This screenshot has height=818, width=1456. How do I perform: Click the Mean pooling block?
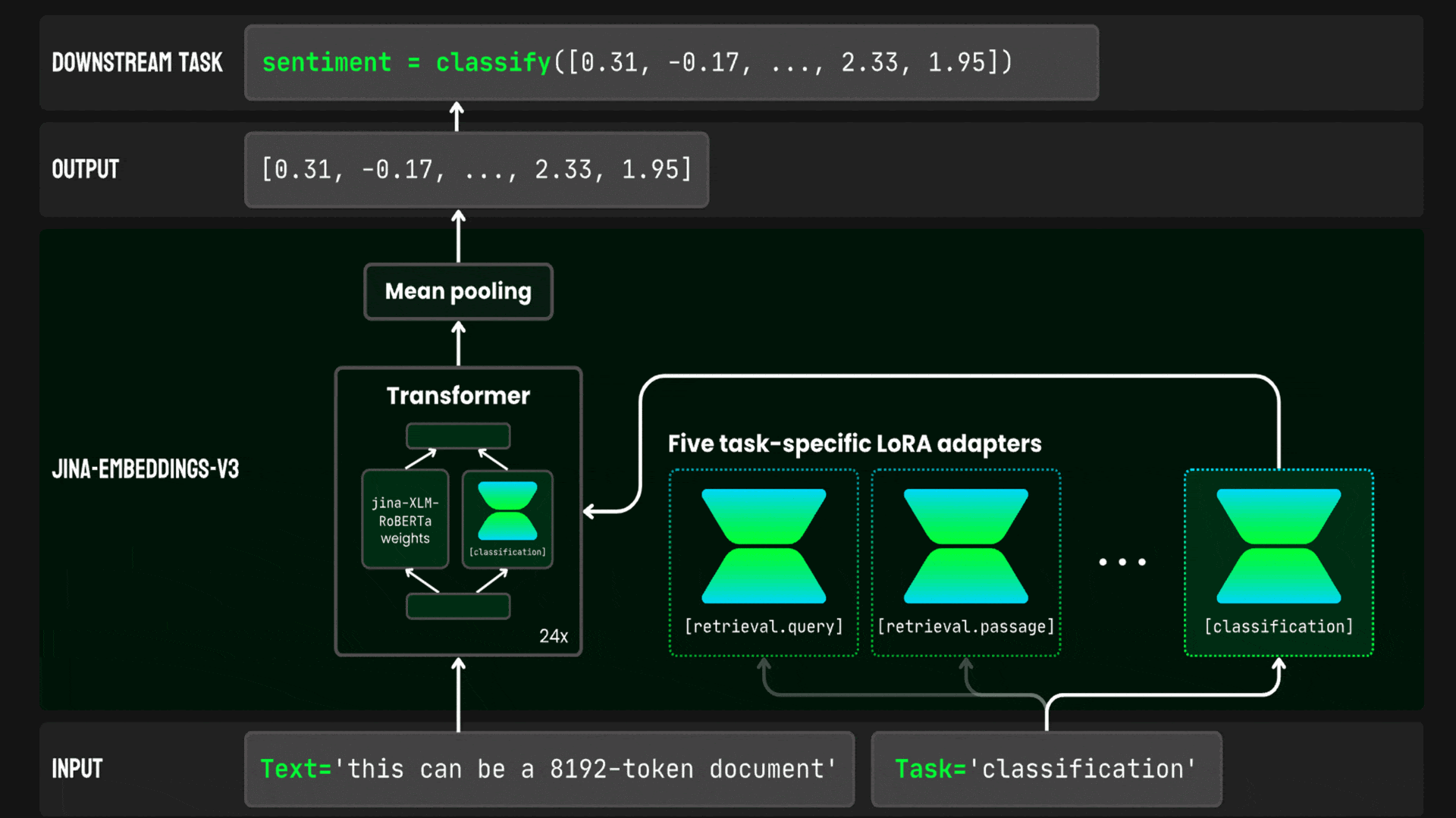[457, 291]
